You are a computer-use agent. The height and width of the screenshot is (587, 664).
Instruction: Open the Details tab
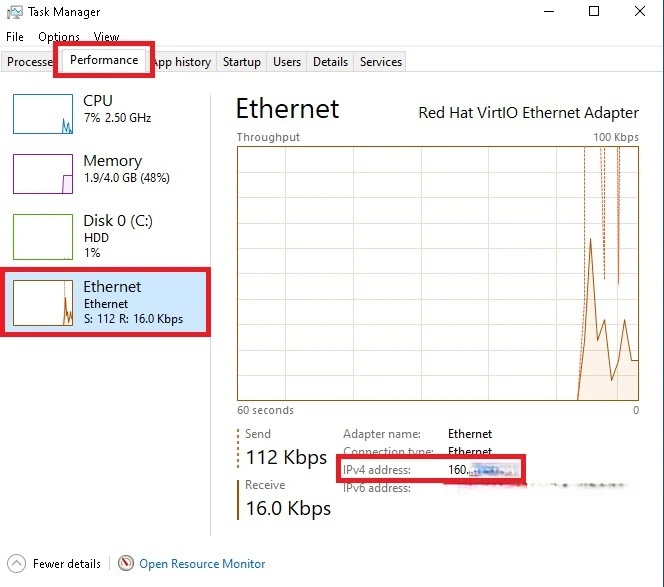(330, 62)
